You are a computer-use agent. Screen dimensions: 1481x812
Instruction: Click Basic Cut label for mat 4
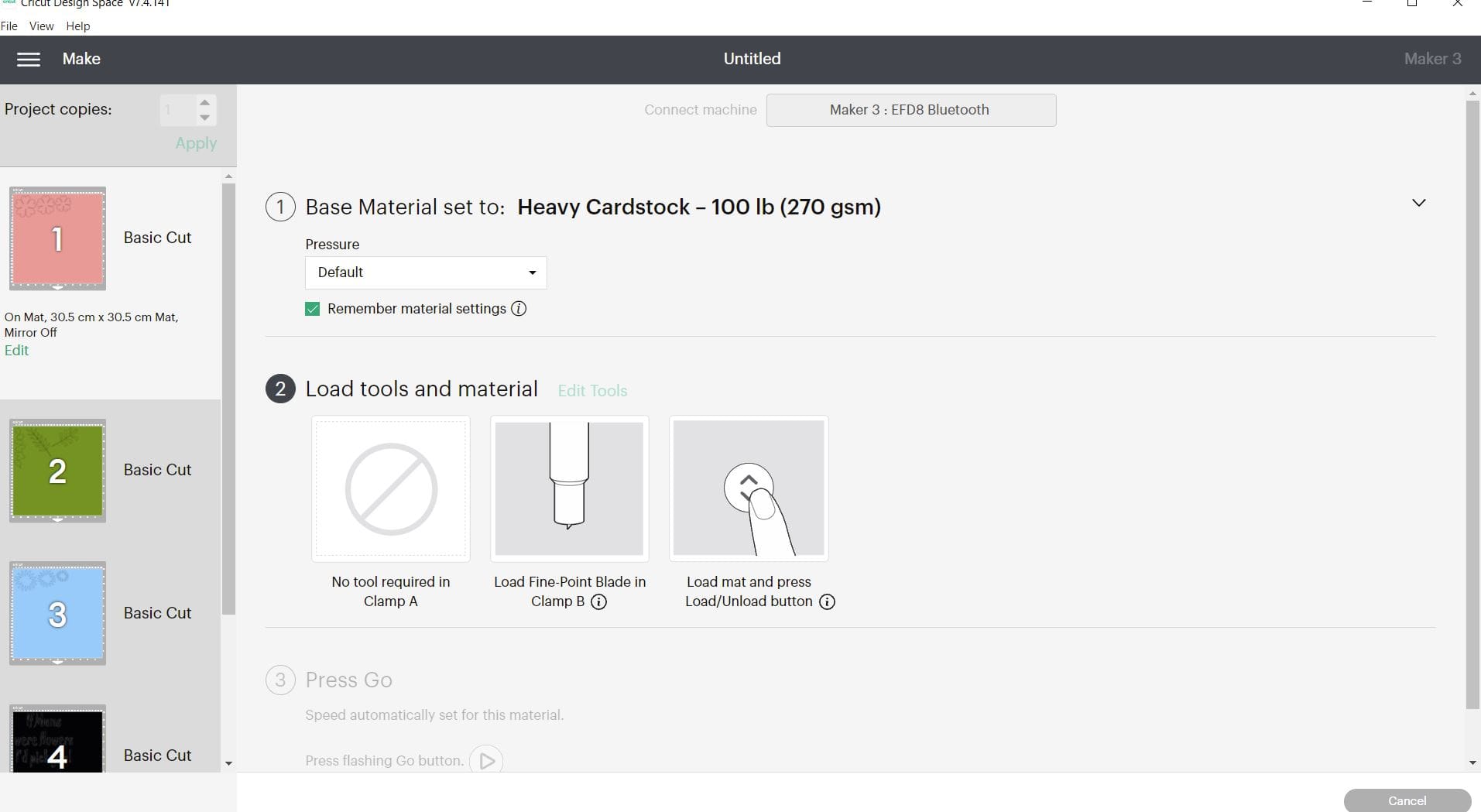(157, 755)
